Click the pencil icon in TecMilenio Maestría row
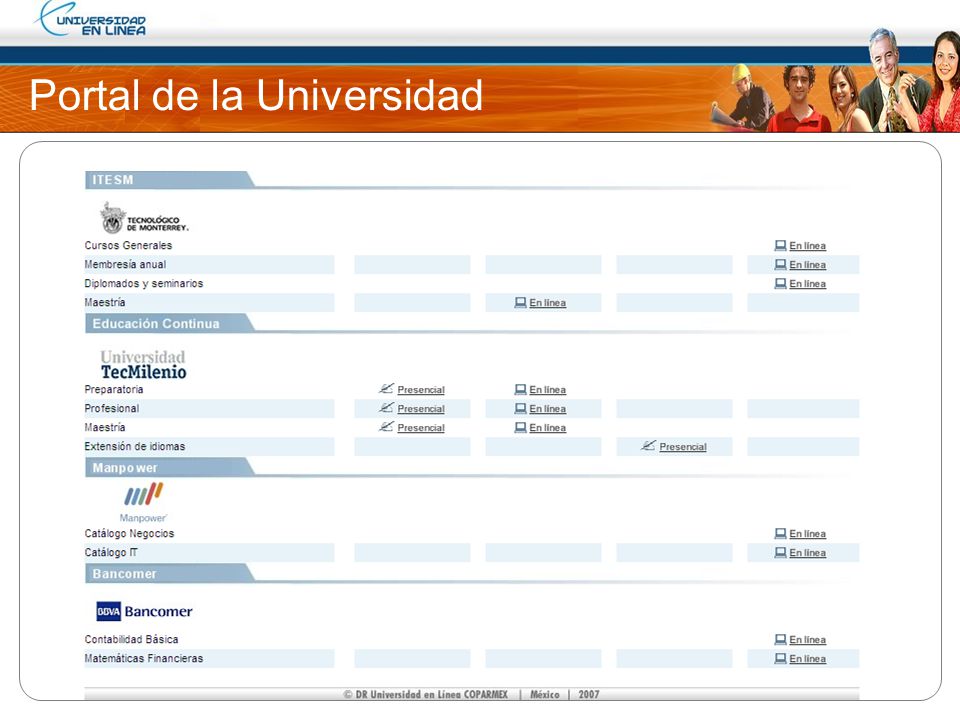This screenshot has width=960, height=720. [x=386, y=427]
